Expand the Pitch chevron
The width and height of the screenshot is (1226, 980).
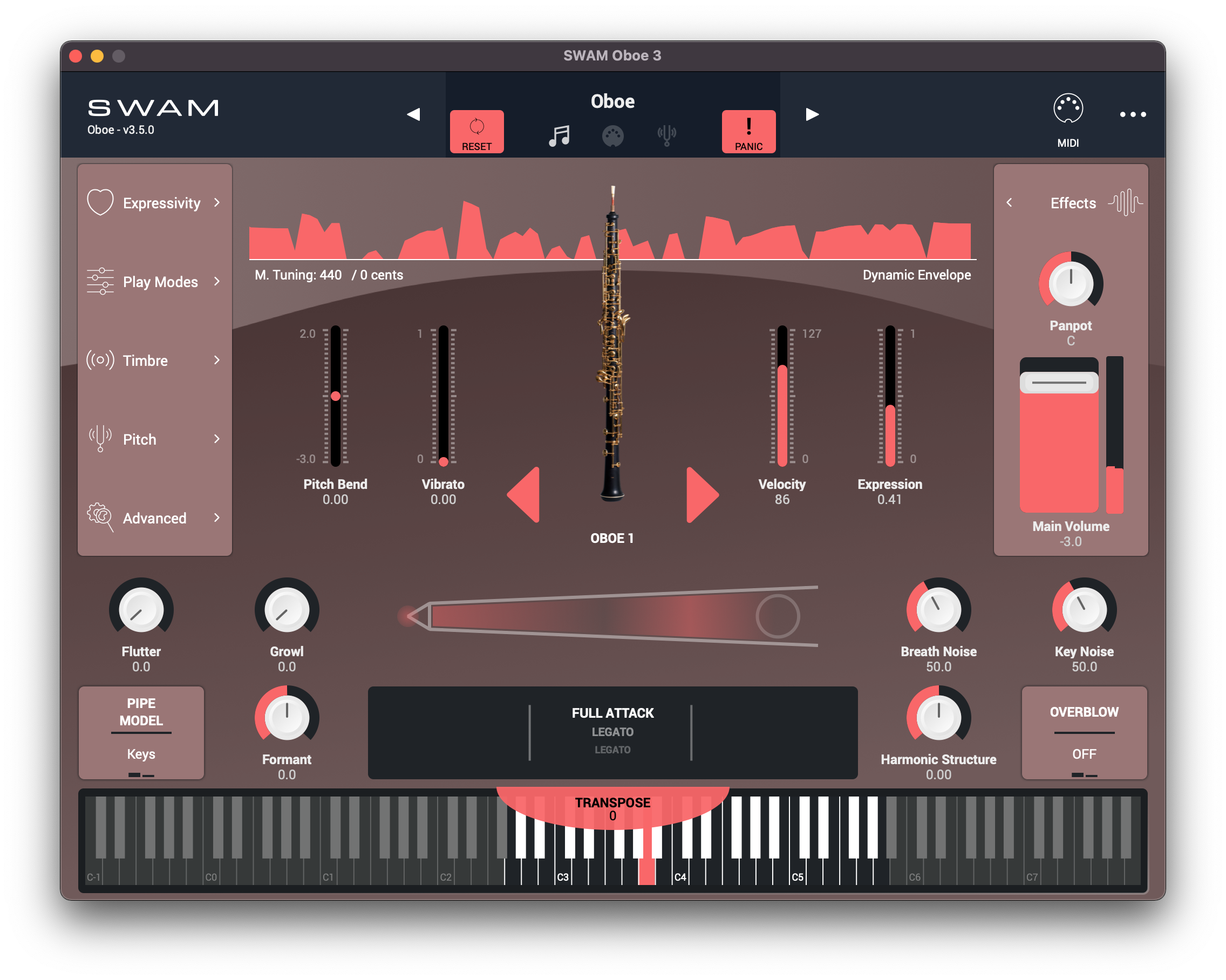click(216, 439)
